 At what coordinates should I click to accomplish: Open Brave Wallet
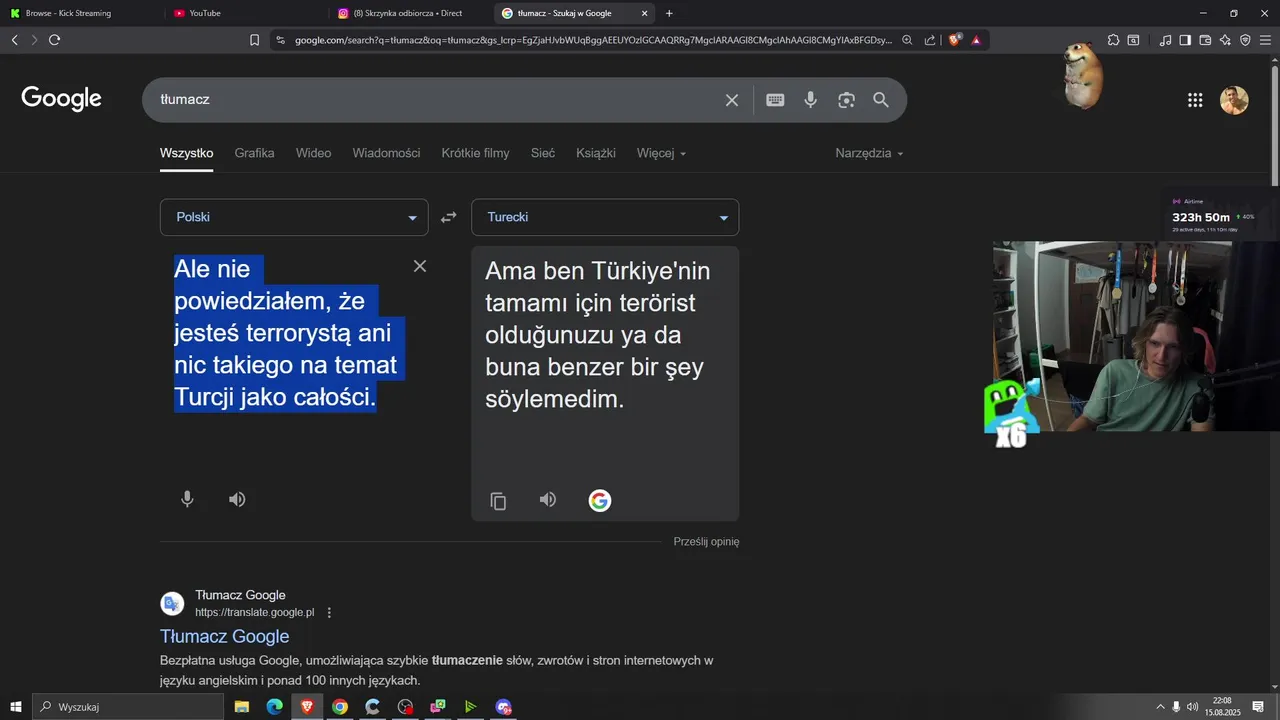click(x=1205, y=40)
